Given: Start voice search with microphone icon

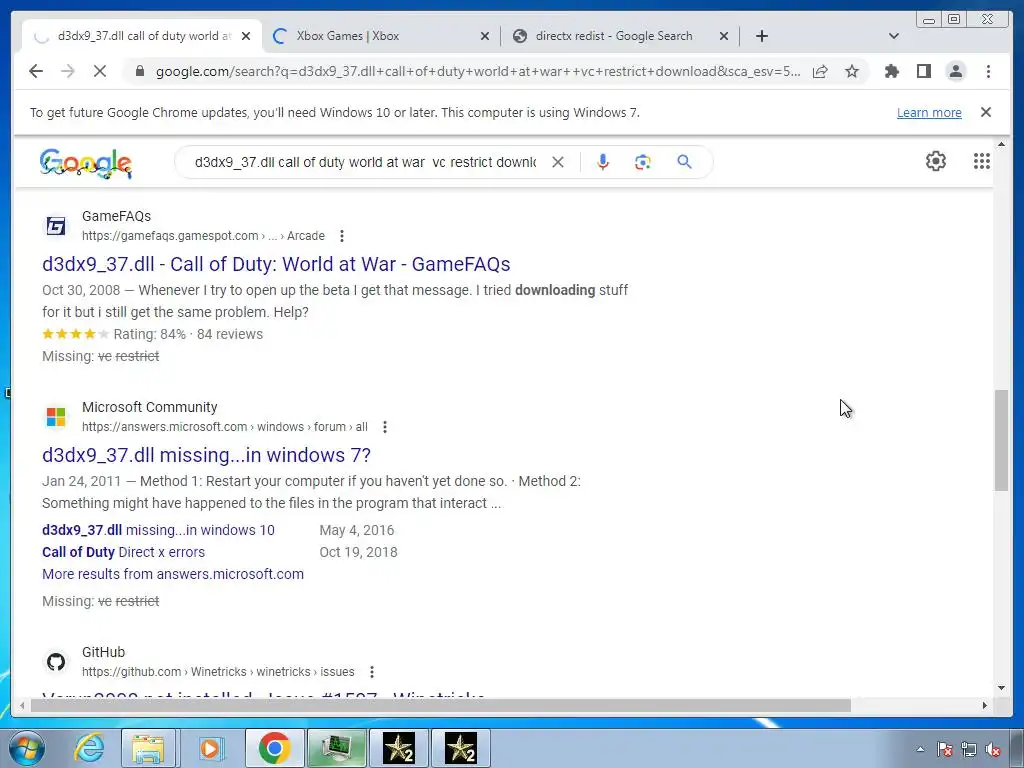Looking at the screenshot, I should coord(603,162).
